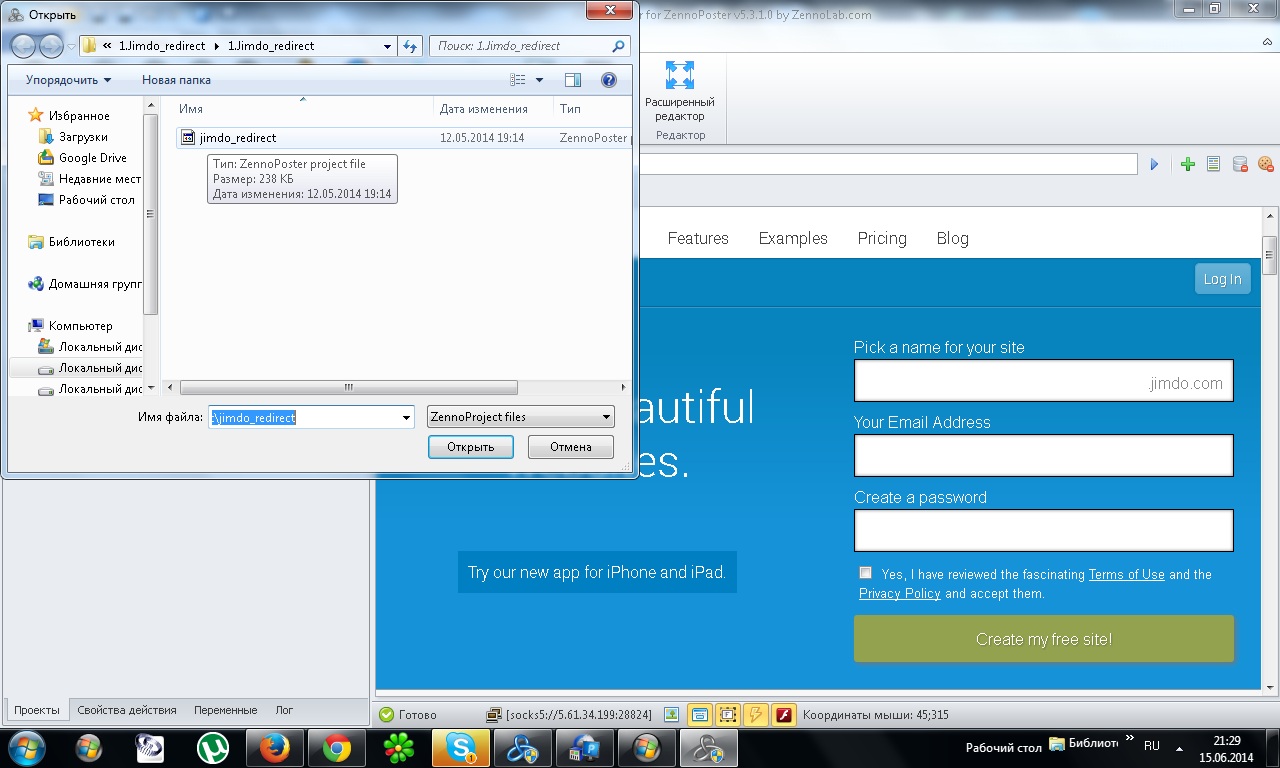
Task: Click the horizontal scrollbar in file list
Action: (349, 387)
